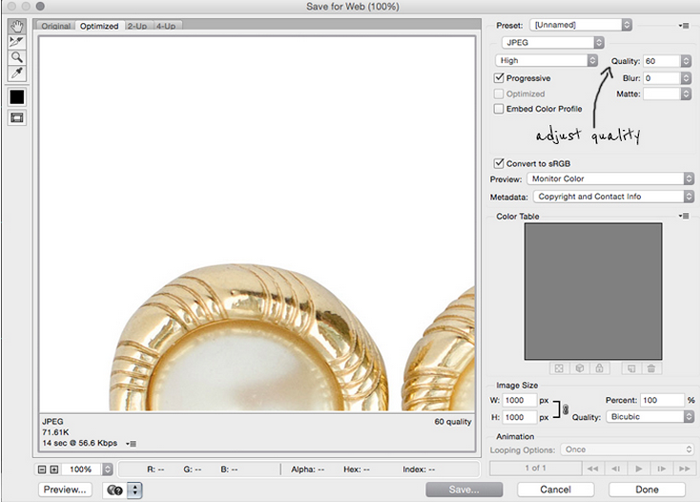
Task: Click the Blur value field
Action: (662, 78)
